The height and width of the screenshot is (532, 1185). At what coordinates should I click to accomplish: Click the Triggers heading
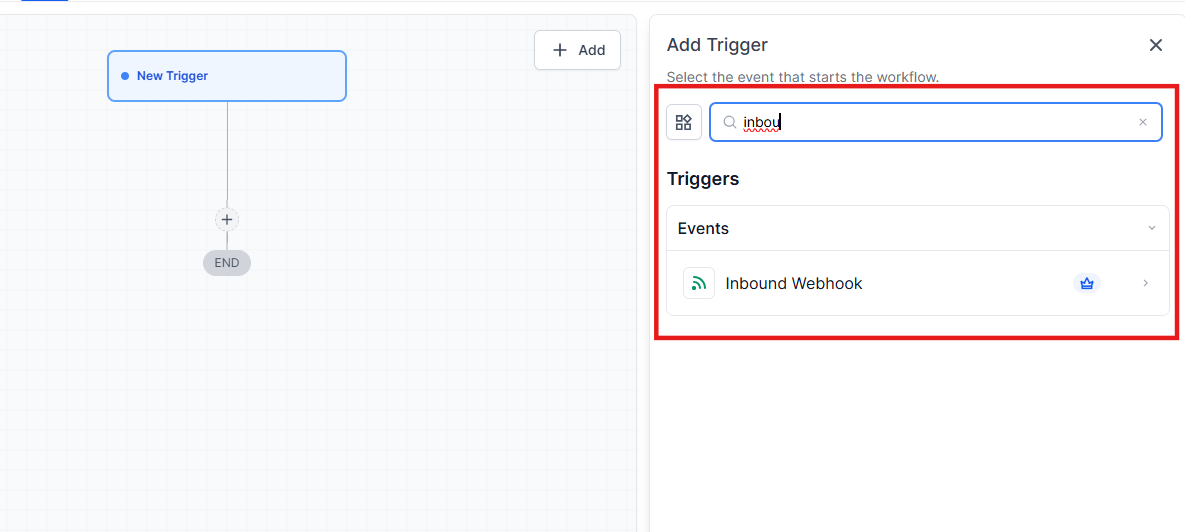[703, 179]
